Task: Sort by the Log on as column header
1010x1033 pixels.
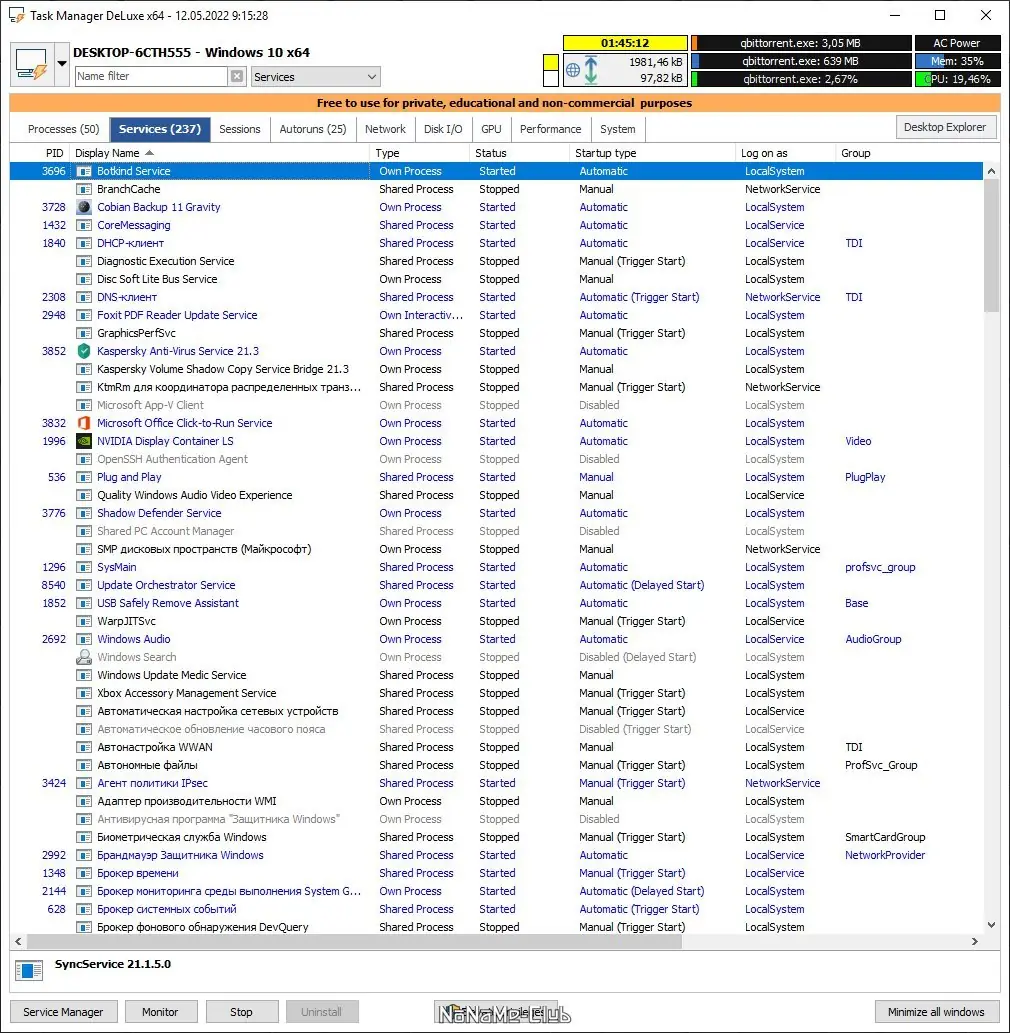Action: (786, 153)
